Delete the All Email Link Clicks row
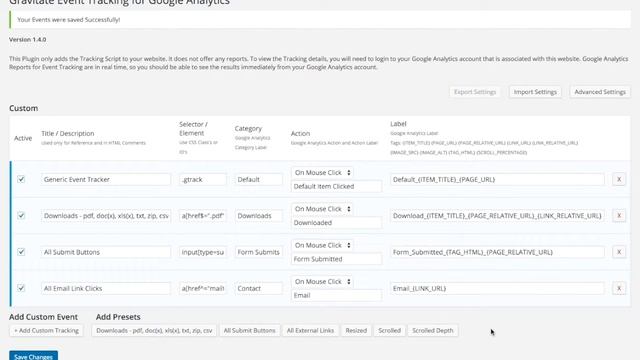The width and height of the screenshot is (640, 360). click(619, 288)
